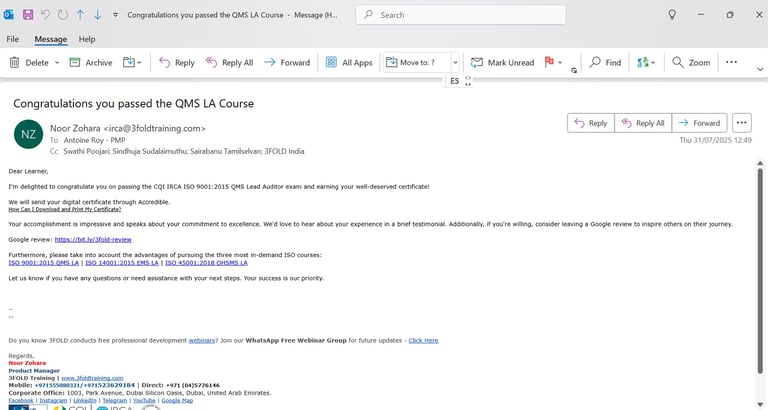Open the bit.ly/3fold-review Google review link
768x410 pixels.
point(93,240)
